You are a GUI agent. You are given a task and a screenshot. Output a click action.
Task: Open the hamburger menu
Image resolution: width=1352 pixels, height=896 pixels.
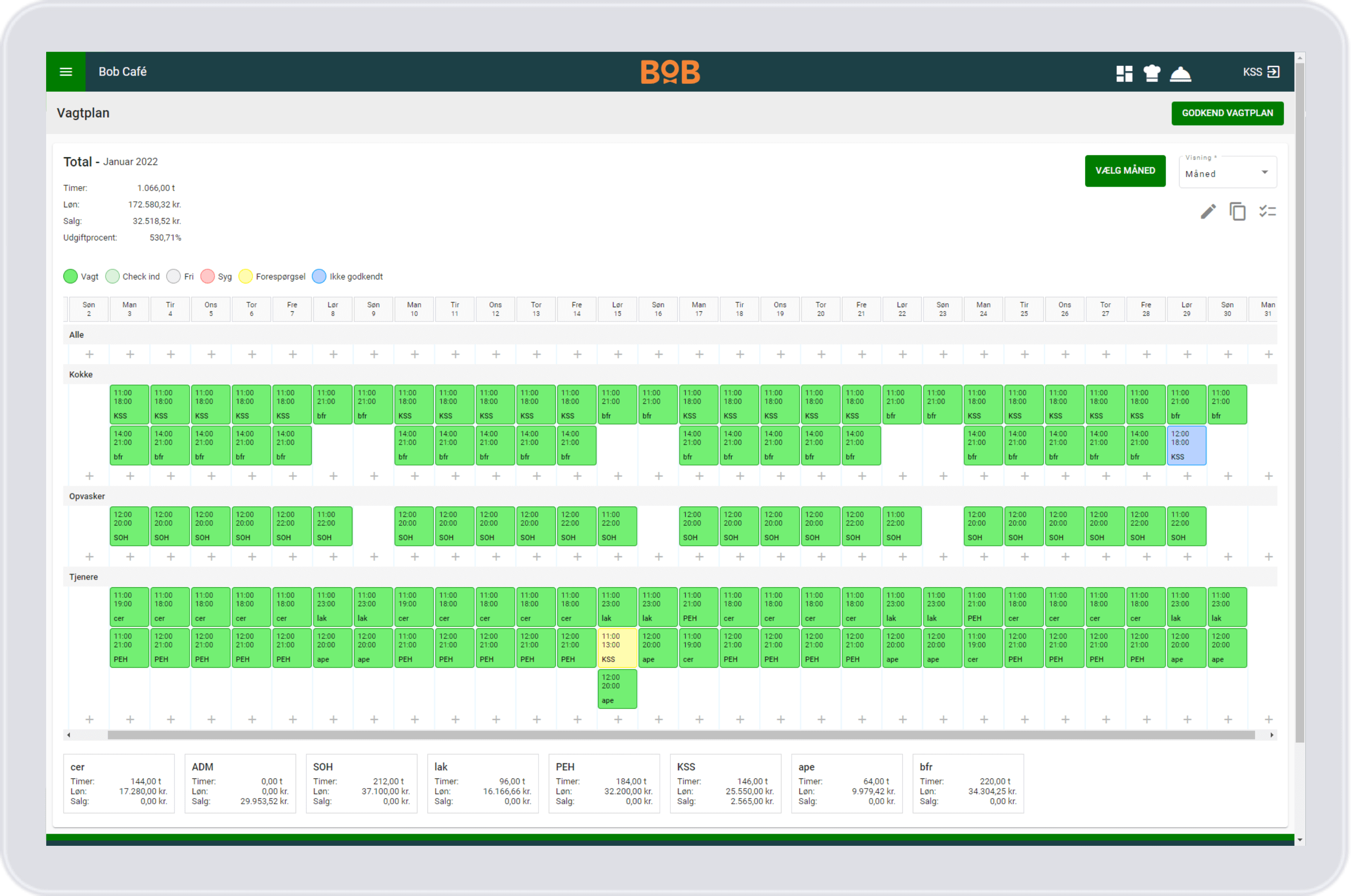tap(66, 72)
